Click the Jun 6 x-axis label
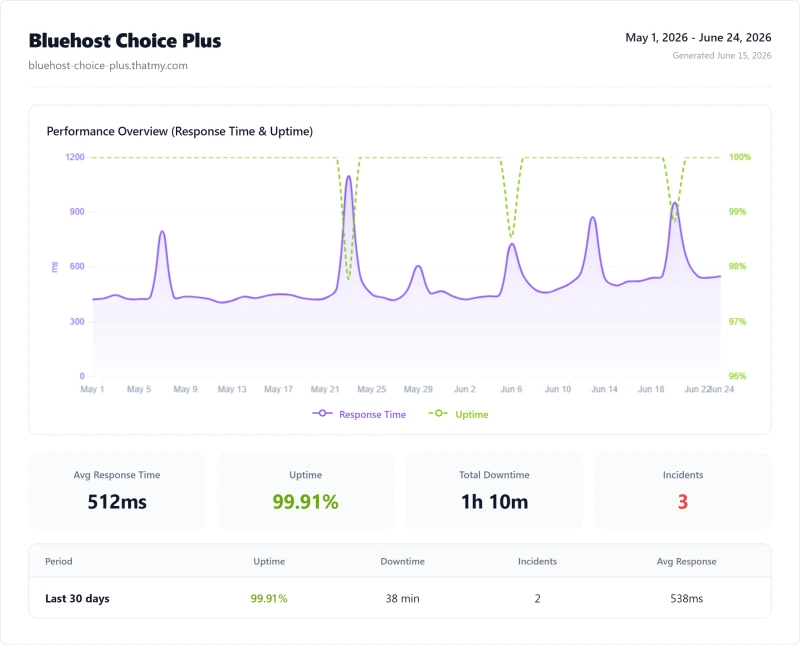Screen dimensions: 800x645 point(511,389)
